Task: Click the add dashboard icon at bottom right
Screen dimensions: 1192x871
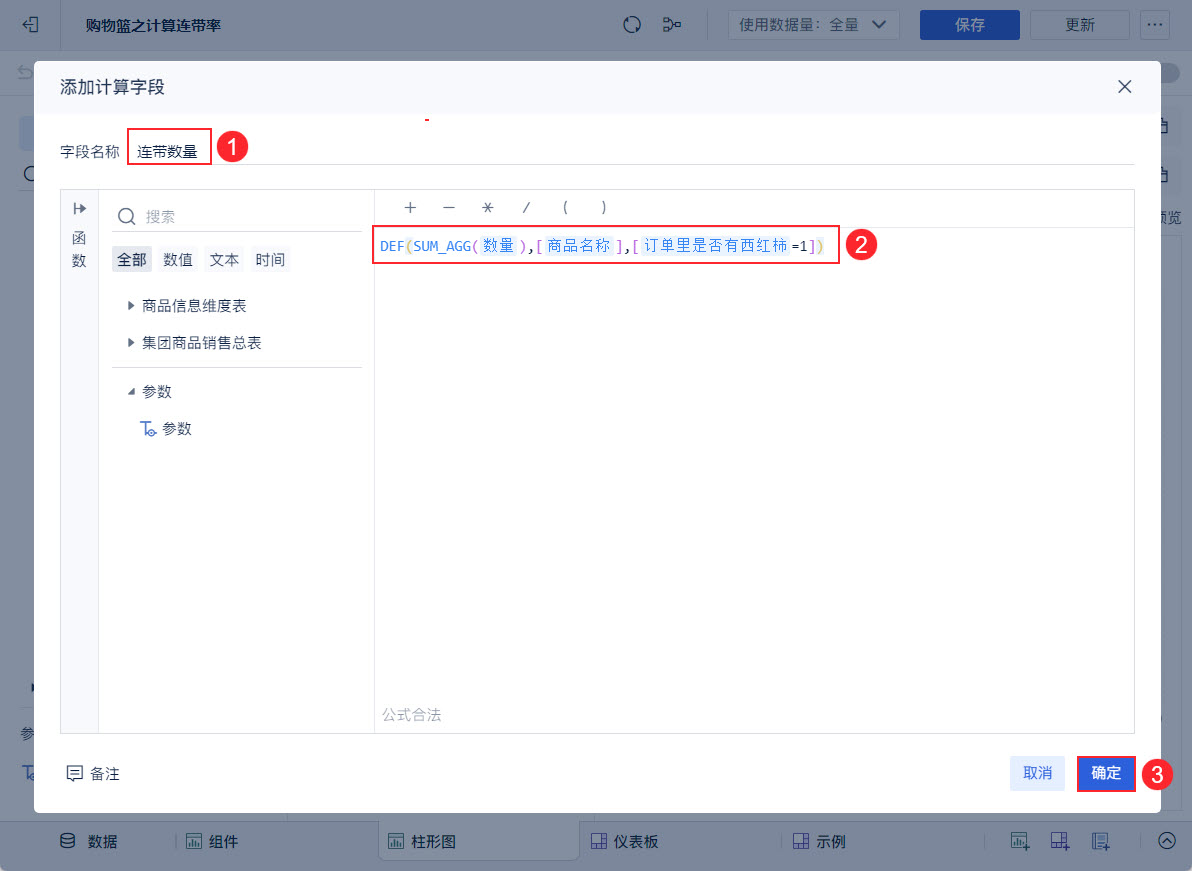Action: tap(1060, 841)
